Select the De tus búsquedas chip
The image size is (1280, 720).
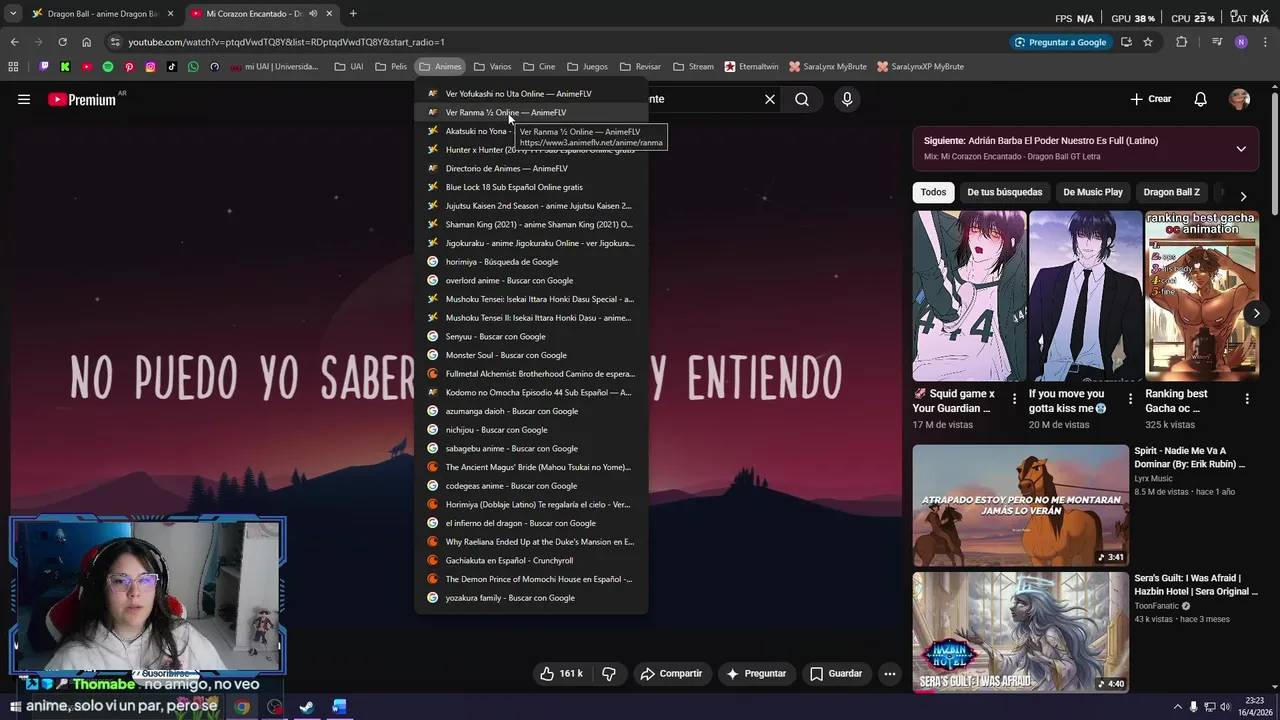(1004, 192)
